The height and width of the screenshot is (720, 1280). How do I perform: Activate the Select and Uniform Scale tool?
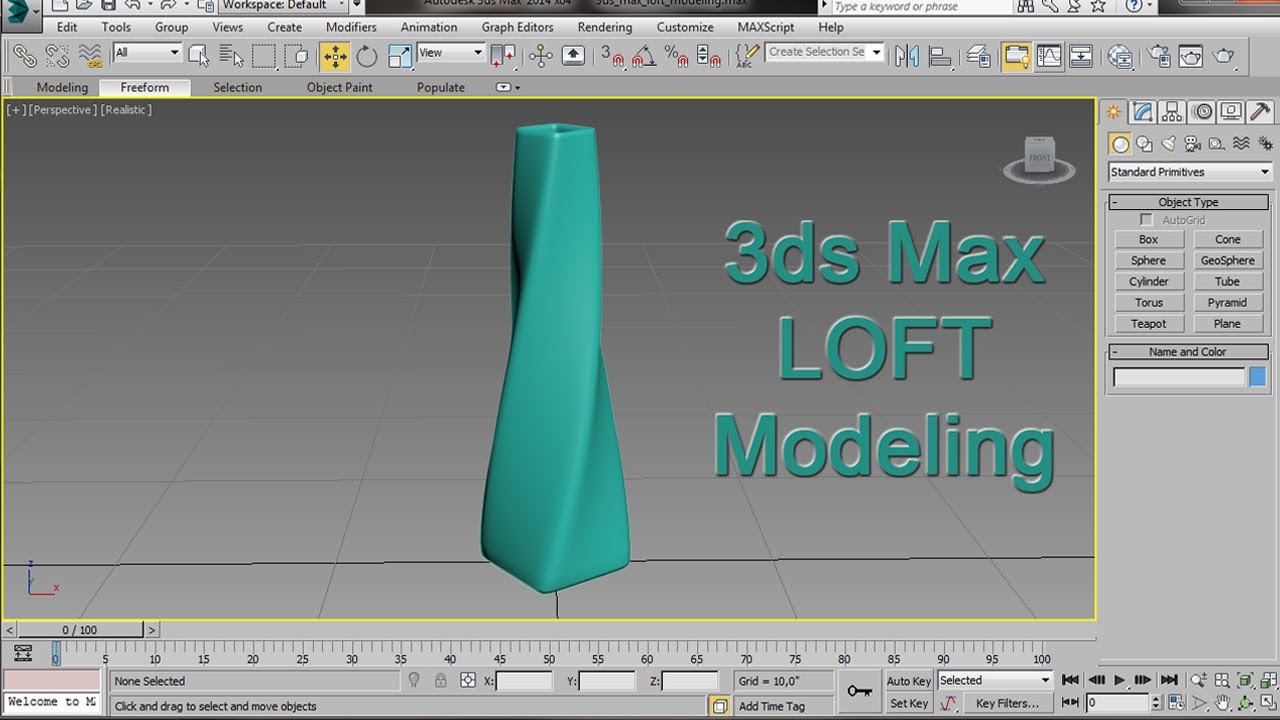click(x=400, y=56)
